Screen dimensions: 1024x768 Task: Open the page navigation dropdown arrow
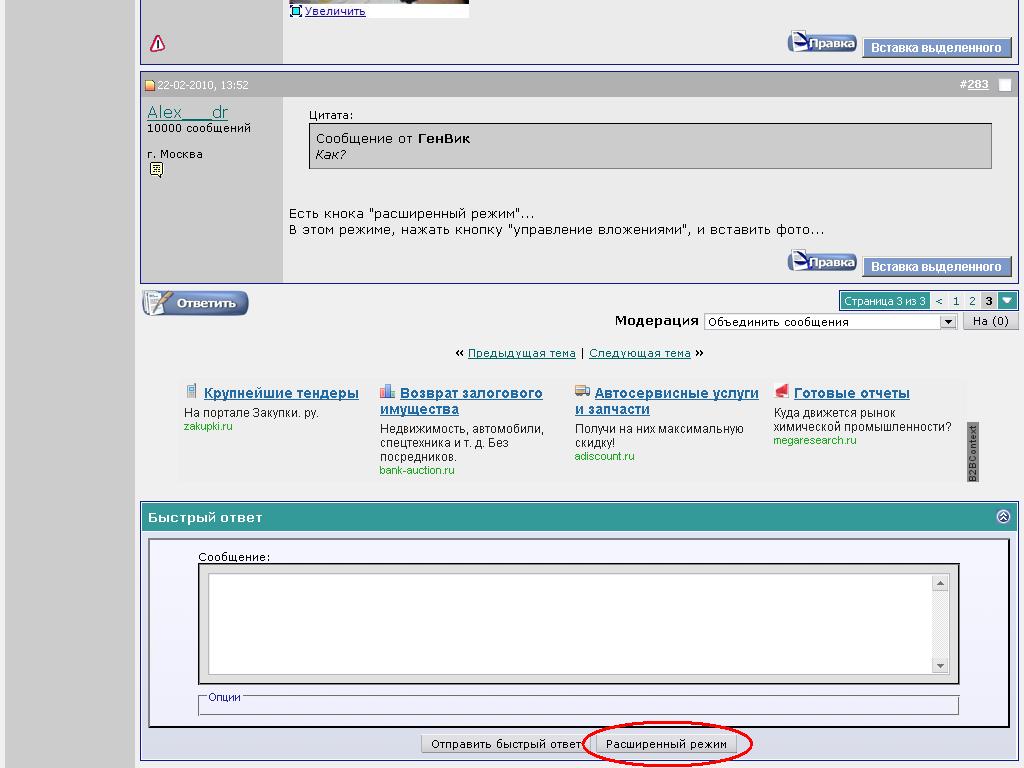pos(1007,301)
